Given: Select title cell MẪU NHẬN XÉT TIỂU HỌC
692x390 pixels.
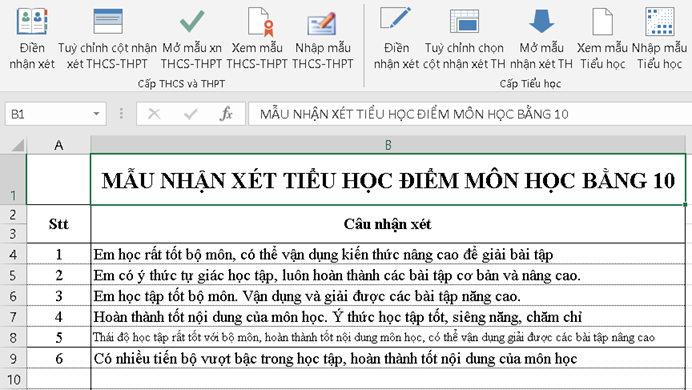Looking at the screenshot, I should 388,180.
